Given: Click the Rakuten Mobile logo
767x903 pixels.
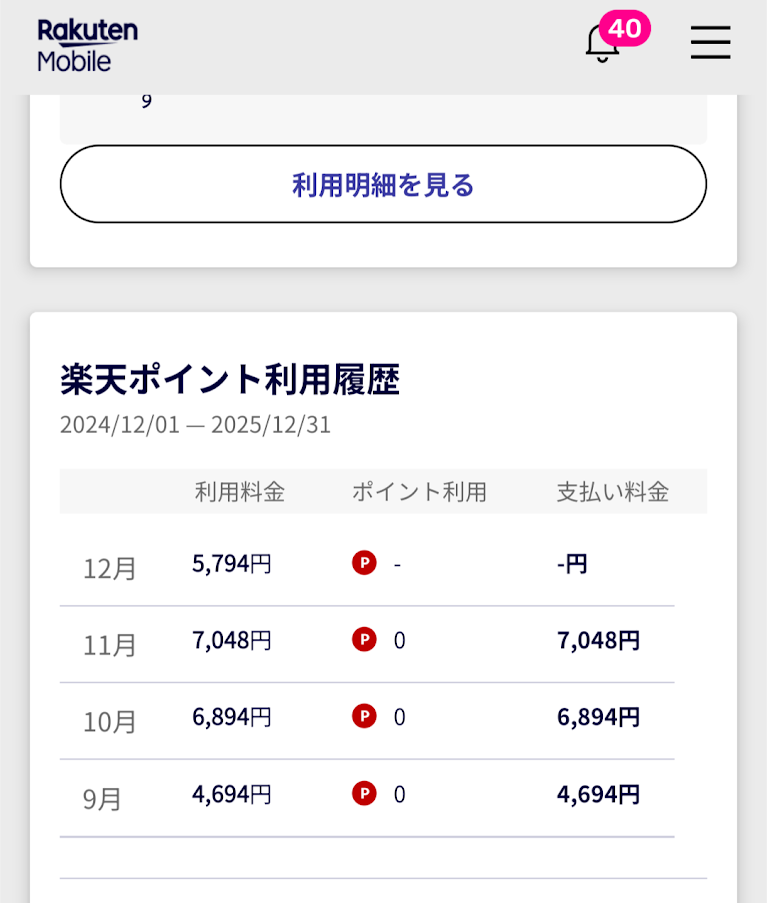Looking at the screenshot, I should [88, 45].
